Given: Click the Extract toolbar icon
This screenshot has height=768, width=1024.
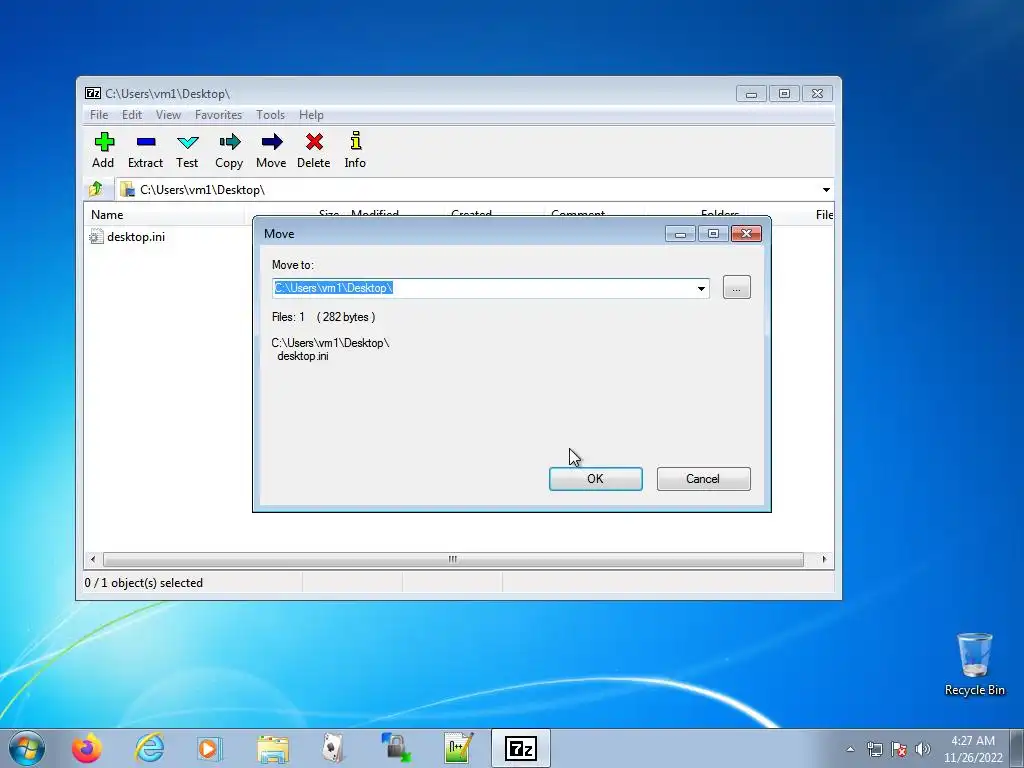Looking at the screenshot, I should click(145, 150).
